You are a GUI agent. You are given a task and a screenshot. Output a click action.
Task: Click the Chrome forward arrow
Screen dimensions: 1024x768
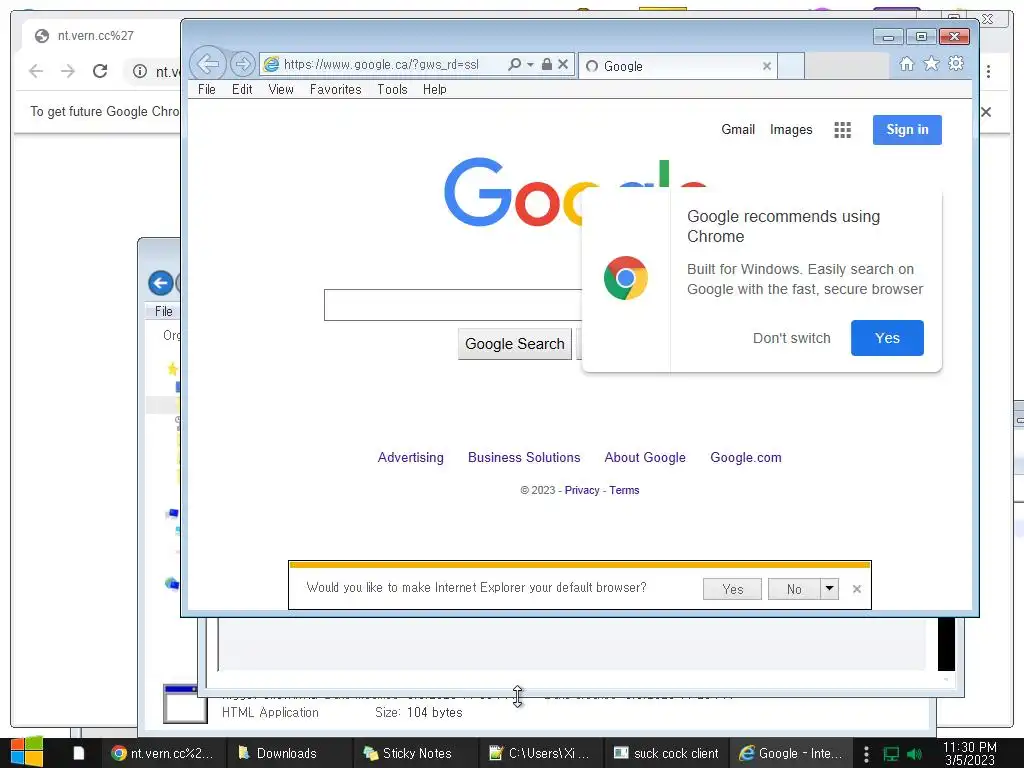67,71
